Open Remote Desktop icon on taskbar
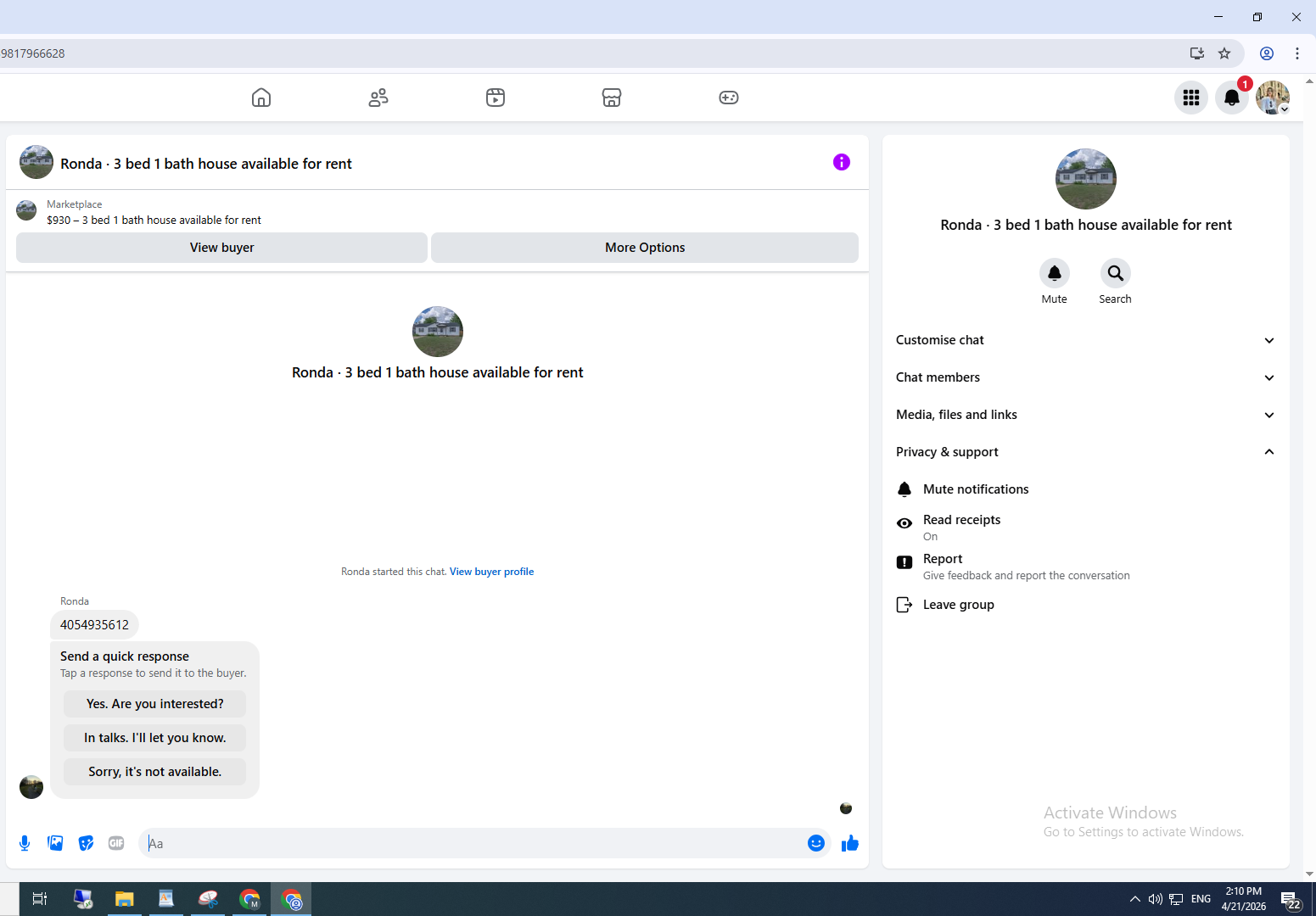The image size is (1316, 916). 83,899
